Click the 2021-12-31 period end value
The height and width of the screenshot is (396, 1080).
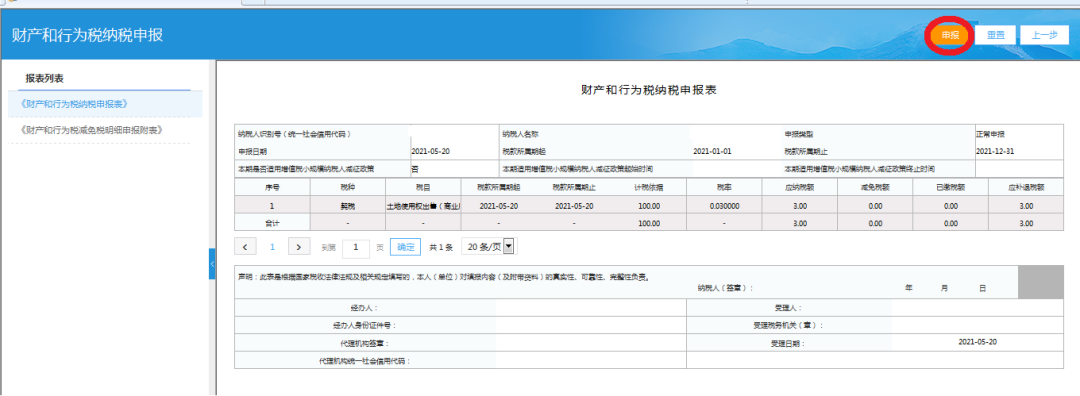[995, 152]
